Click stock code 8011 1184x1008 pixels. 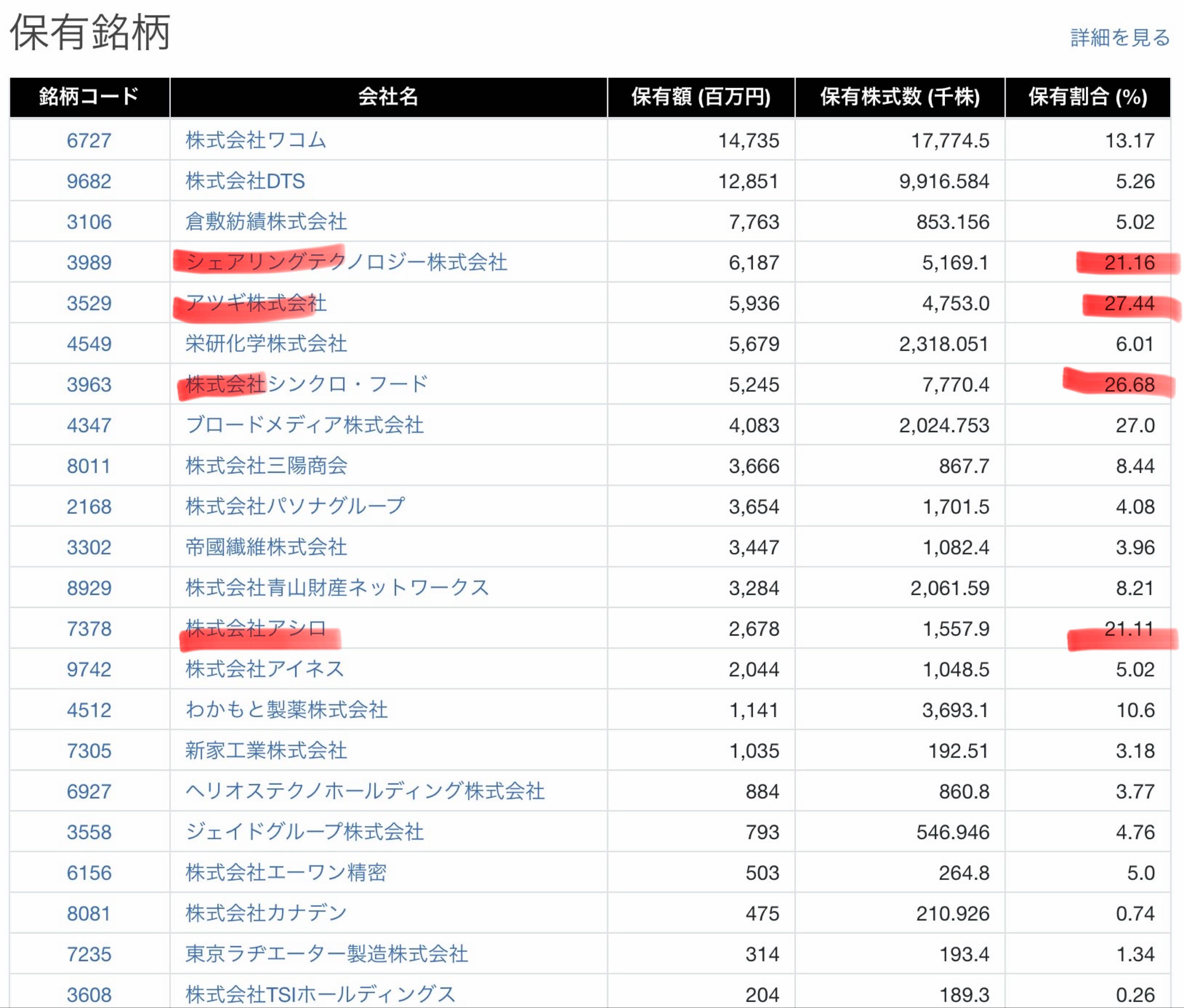(x=88, y=466)
